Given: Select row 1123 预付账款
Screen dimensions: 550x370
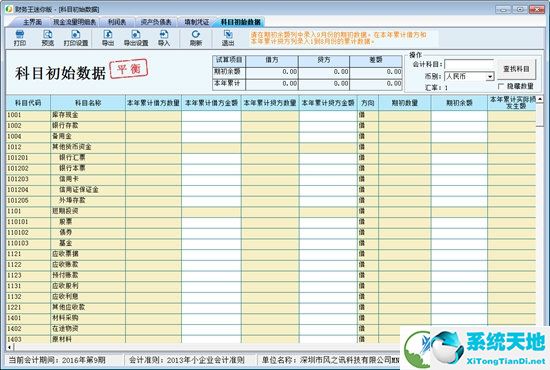Looking at the screenshot, I should tap(271, 275).
